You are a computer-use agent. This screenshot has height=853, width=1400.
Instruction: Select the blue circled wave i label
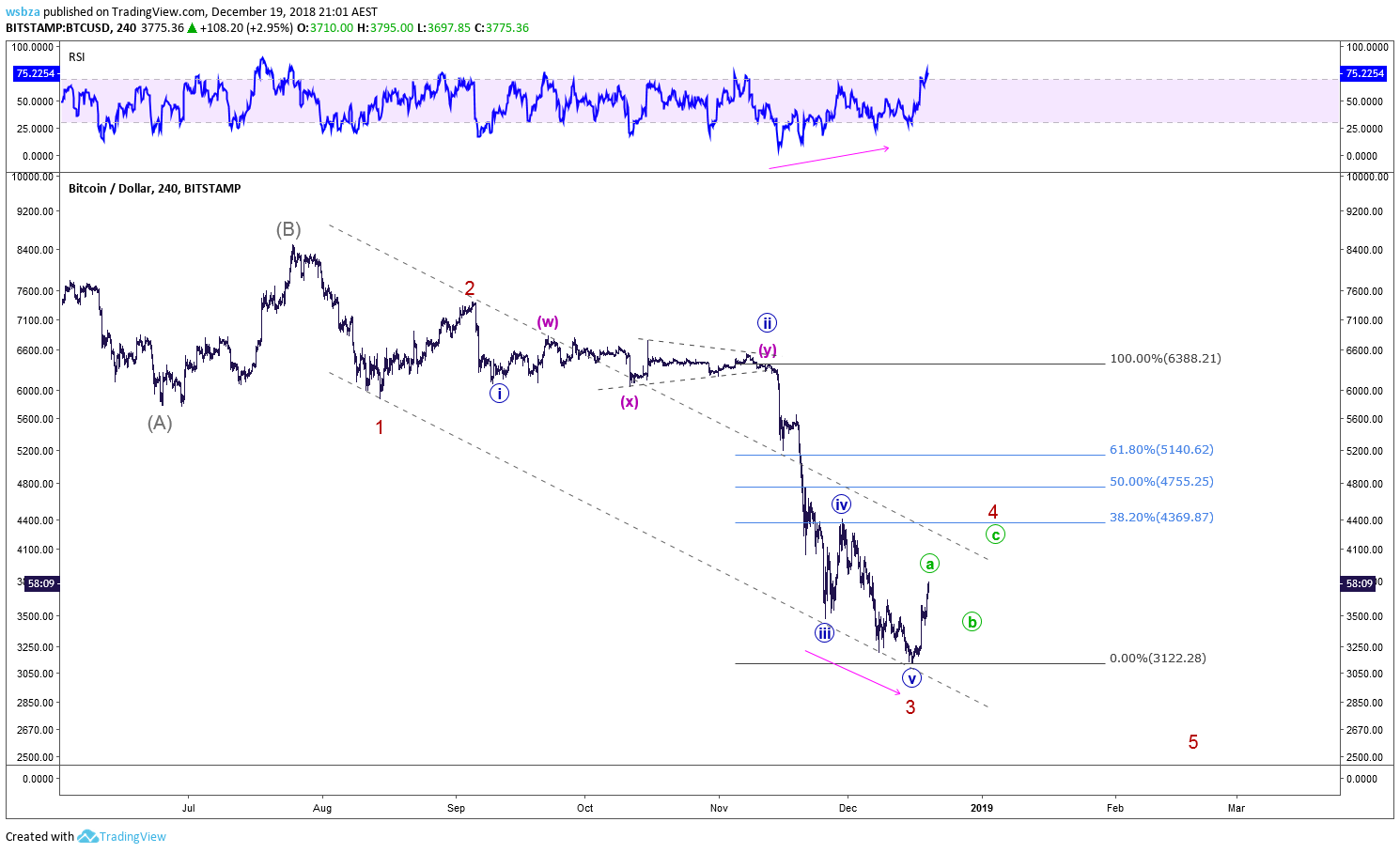pos(499,393)
